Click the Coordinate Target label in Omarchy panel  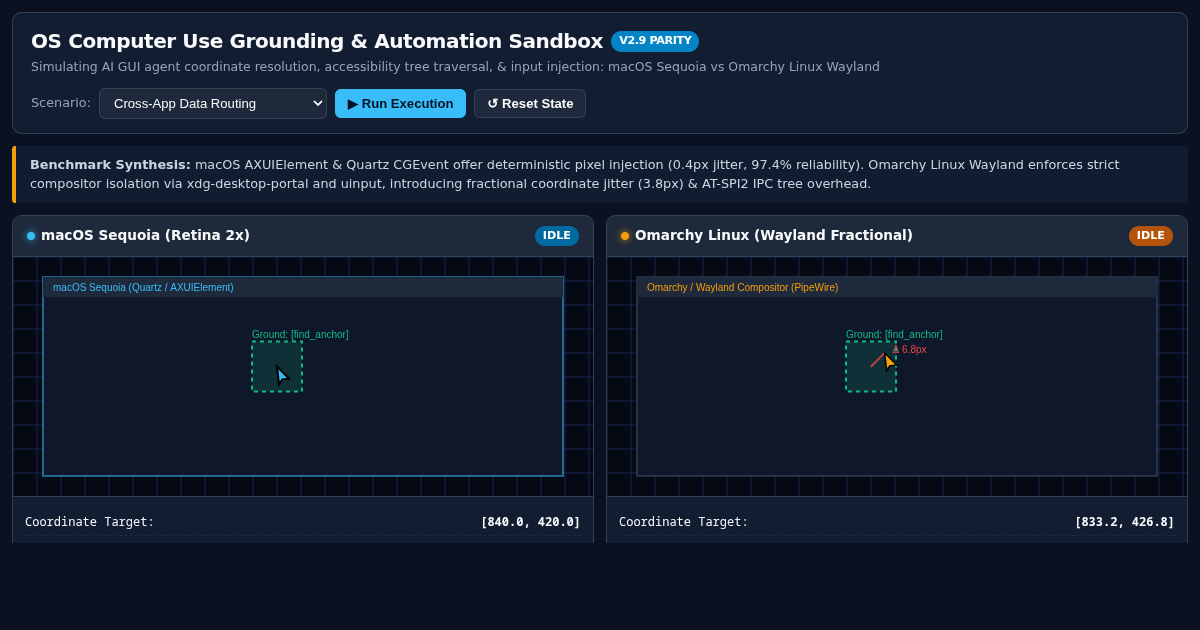(684, 522)
